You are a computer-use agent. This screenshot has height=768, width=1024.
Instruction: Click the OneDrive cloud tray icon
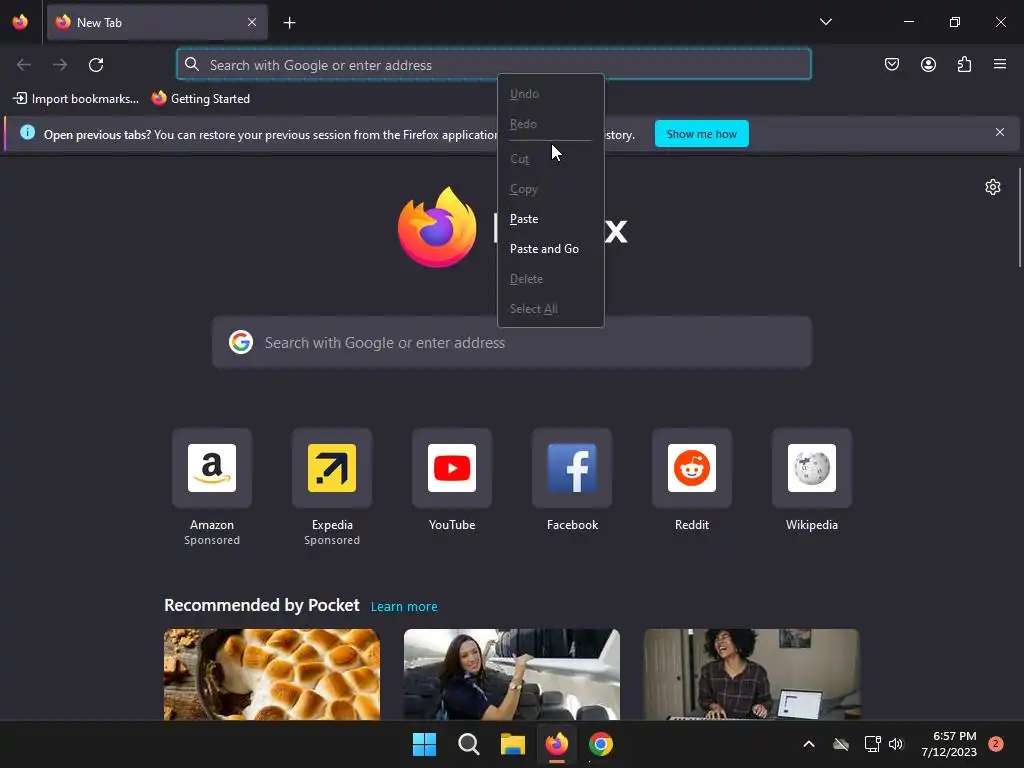tap(841, 744)
